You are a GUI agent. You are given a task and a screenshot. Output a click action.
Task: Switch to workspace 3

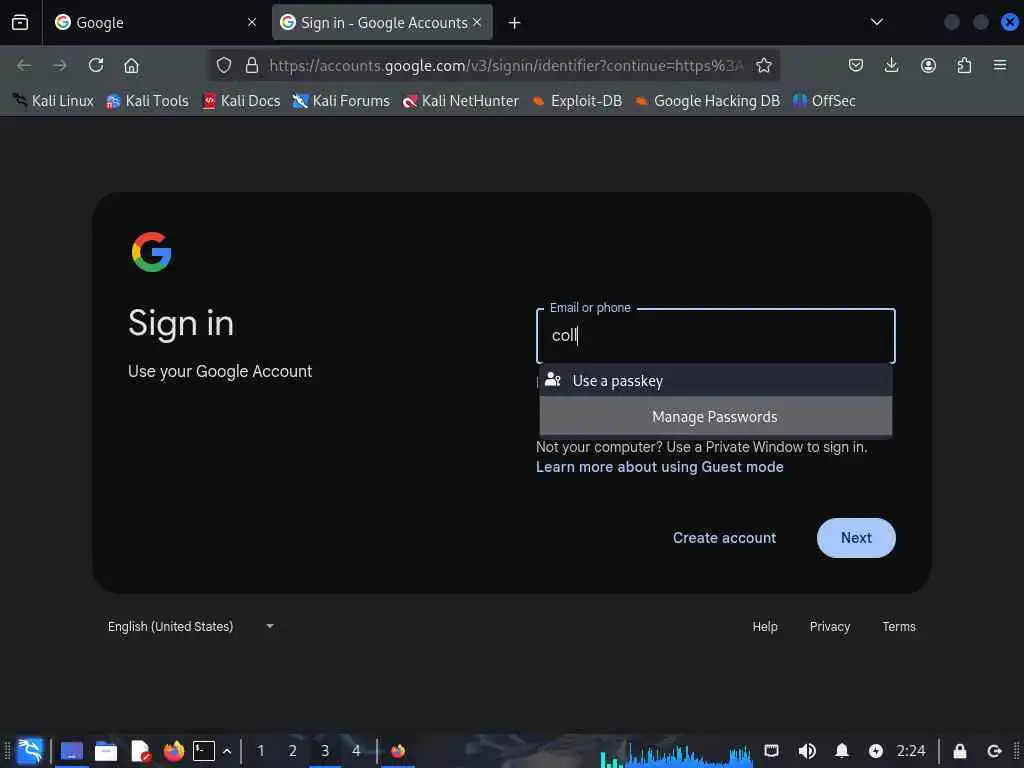(x=325, y=751)
